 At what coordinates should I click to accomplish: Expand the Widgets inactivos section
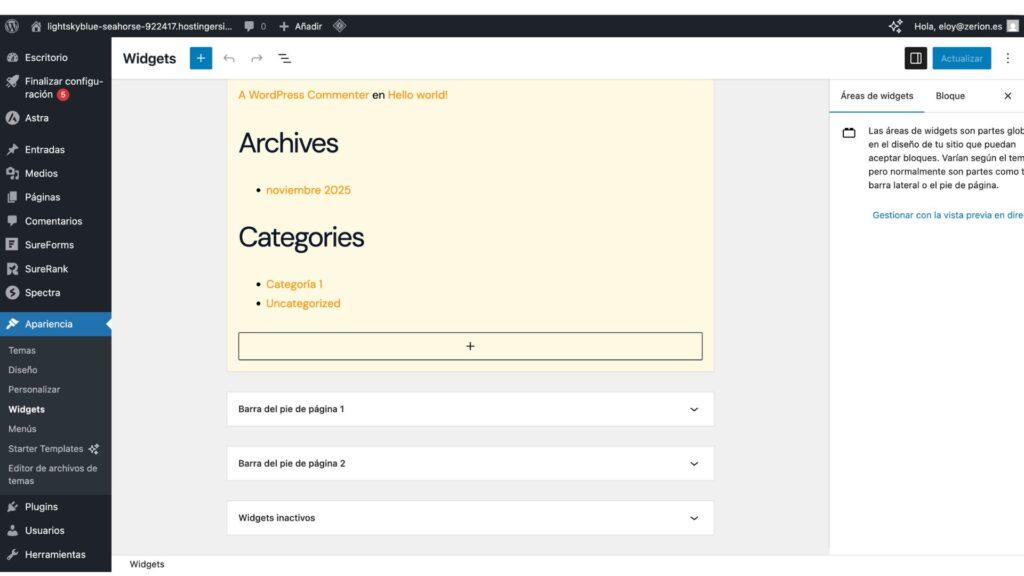(x=468, y=517)
